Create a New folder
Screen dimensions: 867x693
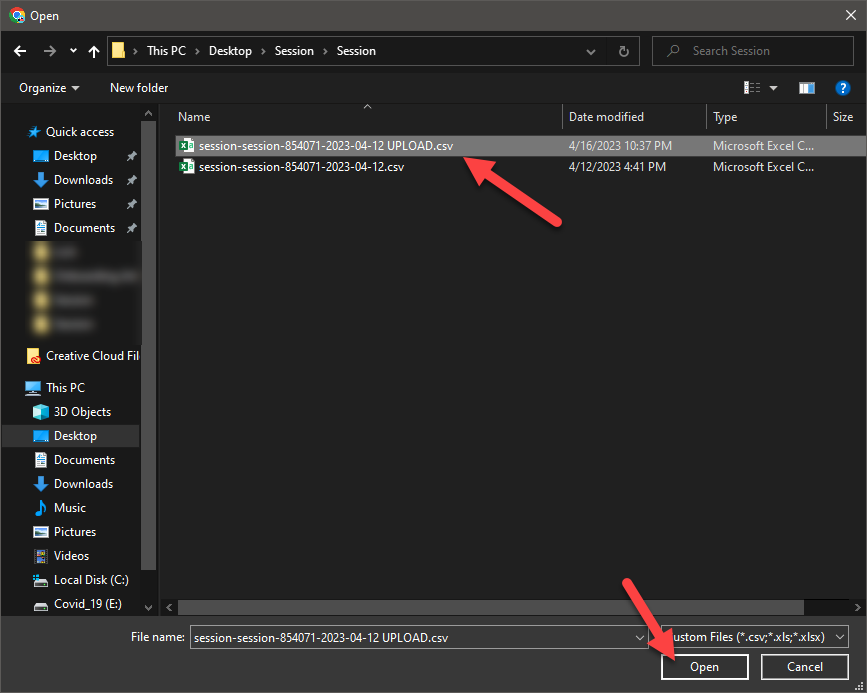tap(139, 88)
